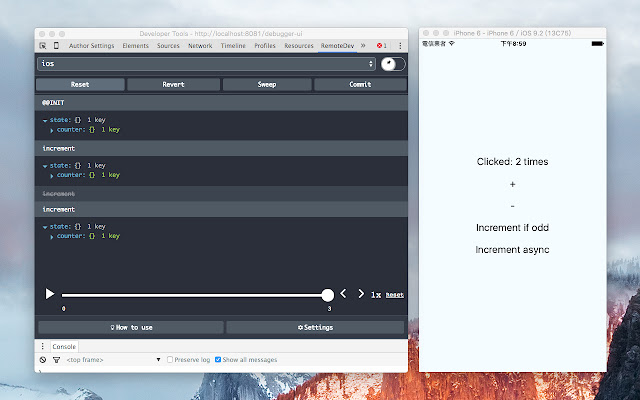Open the DevTools three-dot menu

tap(400, 46)
